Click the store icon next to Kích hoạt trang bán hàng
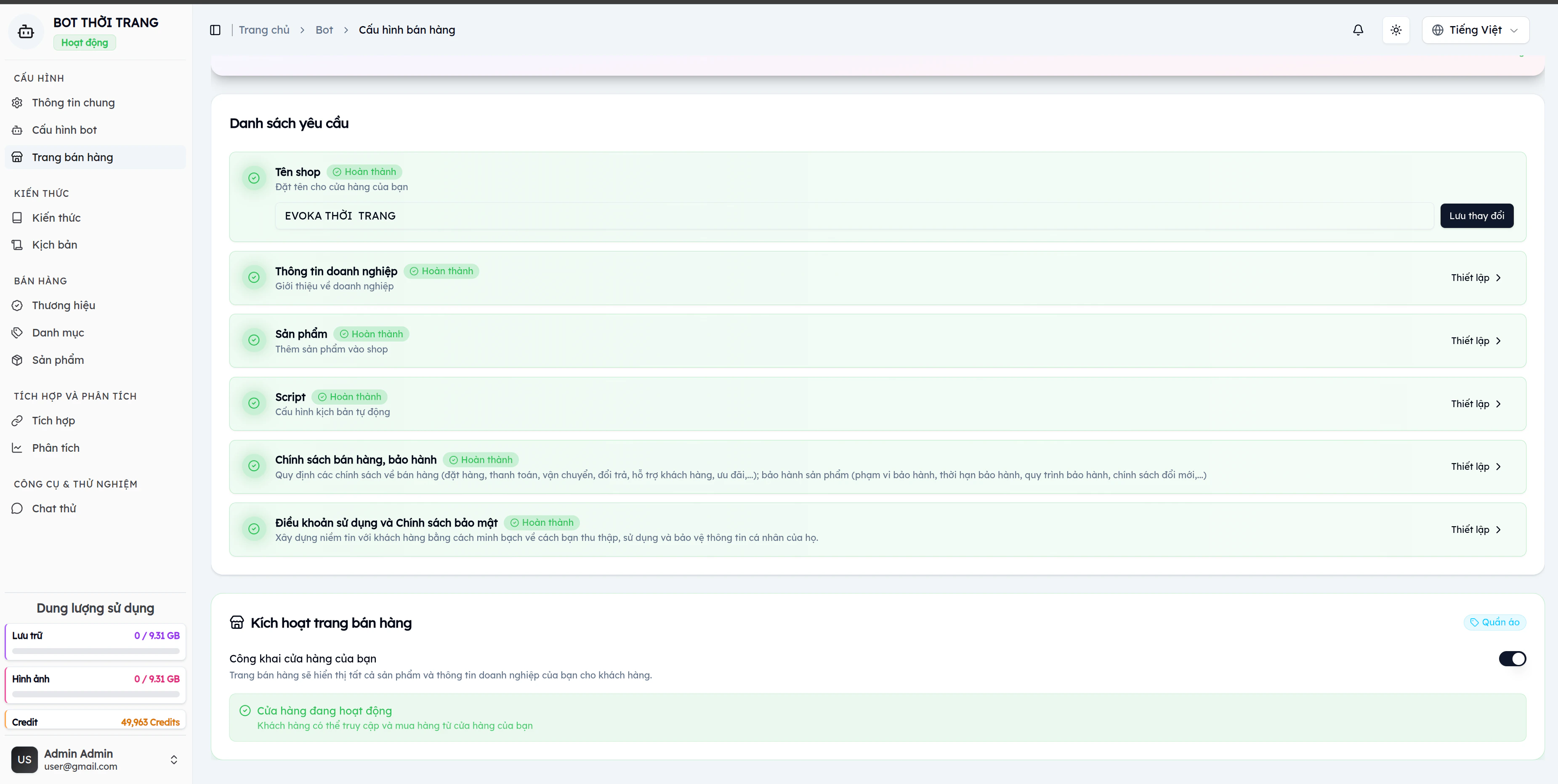This screenshot has height=784, width=1558. point(237,622)
